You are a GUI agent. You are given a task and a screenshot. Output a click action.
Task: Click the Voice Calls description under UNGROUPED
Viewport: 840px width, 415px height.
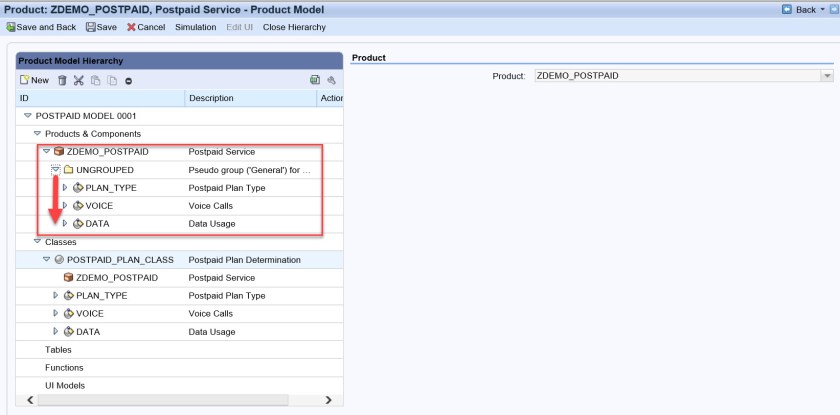(x=211, y=206)
